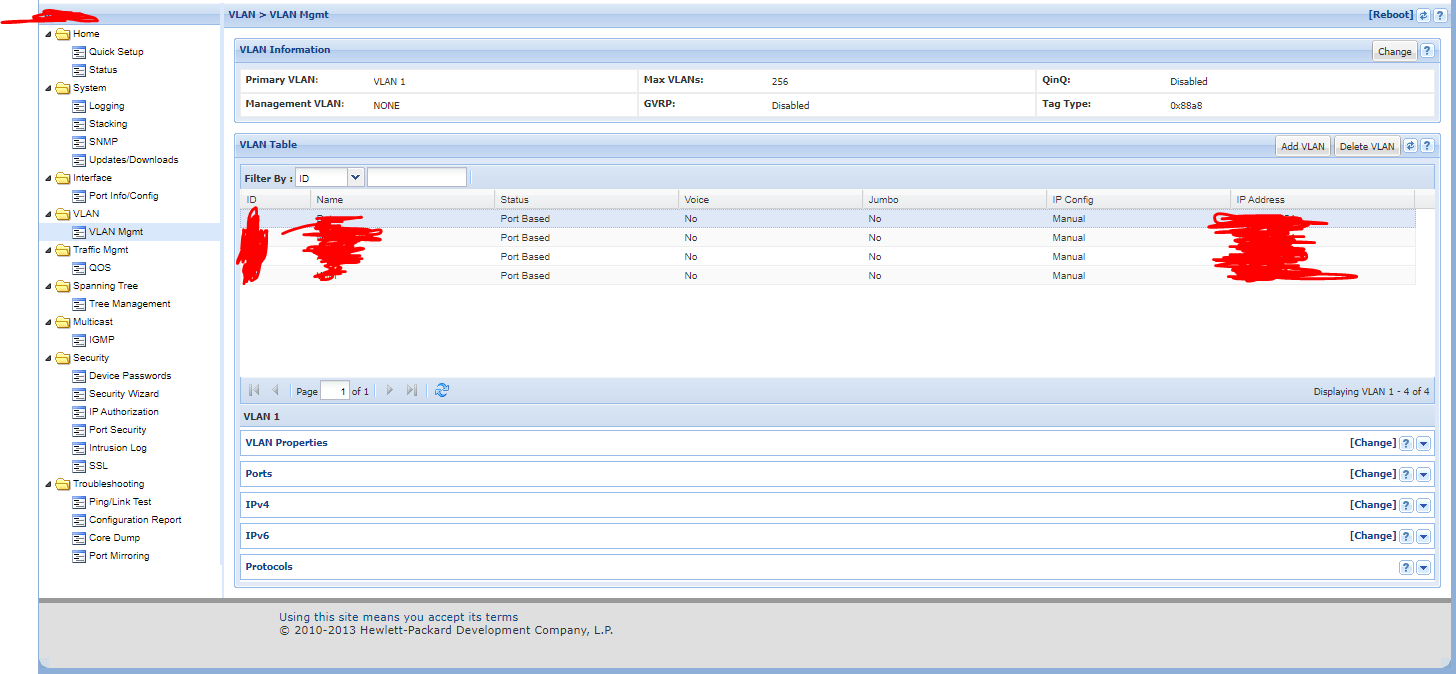The height and width of the screenshot is (674, 1456).
Task: Click pagination refresh icon below VLAN table
Action: click(442, 391)
